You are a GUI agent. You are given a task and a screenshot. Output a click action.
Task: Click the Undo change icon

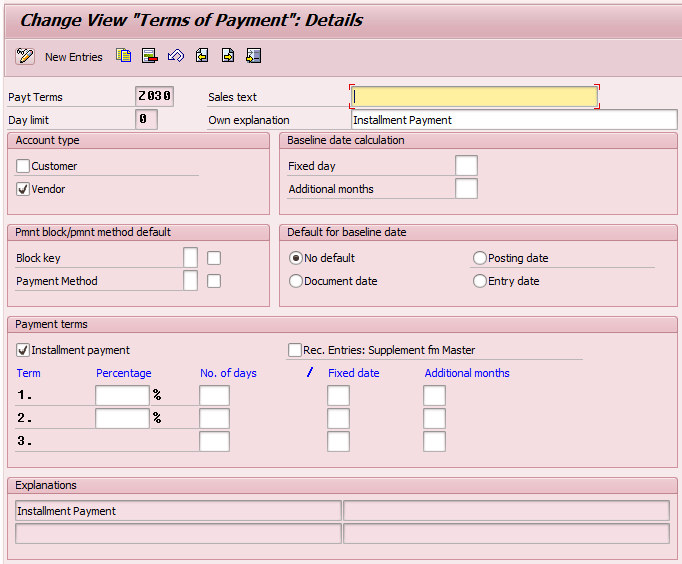[x=176, y=56]
